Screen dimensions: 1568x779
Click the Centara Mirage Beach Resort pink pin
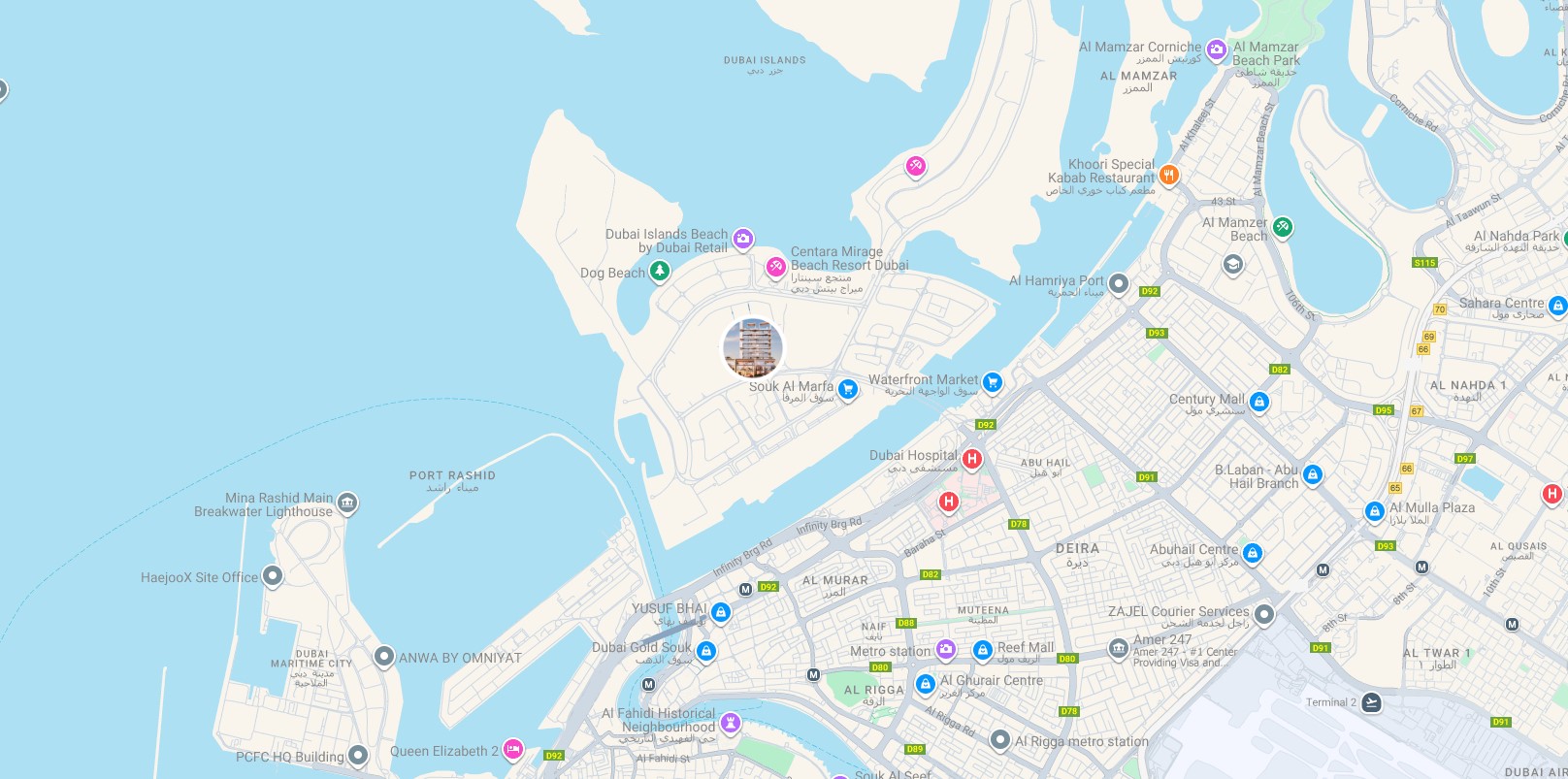(775, 267)
